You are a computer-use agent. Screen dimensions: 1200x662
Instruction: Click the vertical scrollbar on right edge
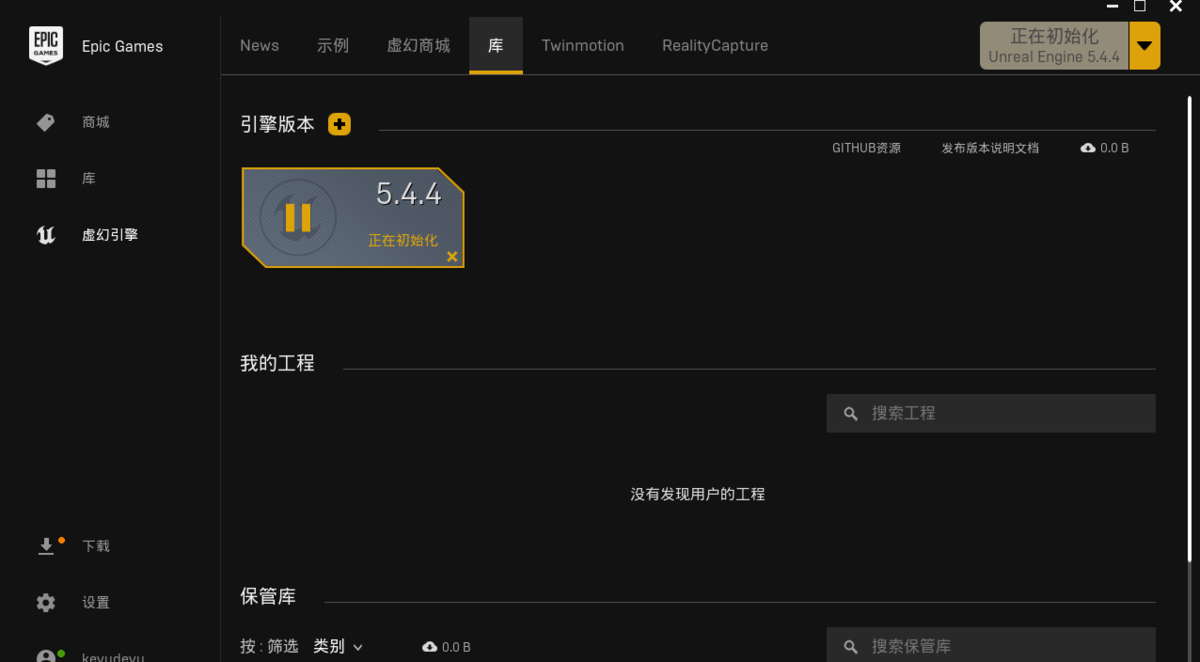click(1189, 329)
